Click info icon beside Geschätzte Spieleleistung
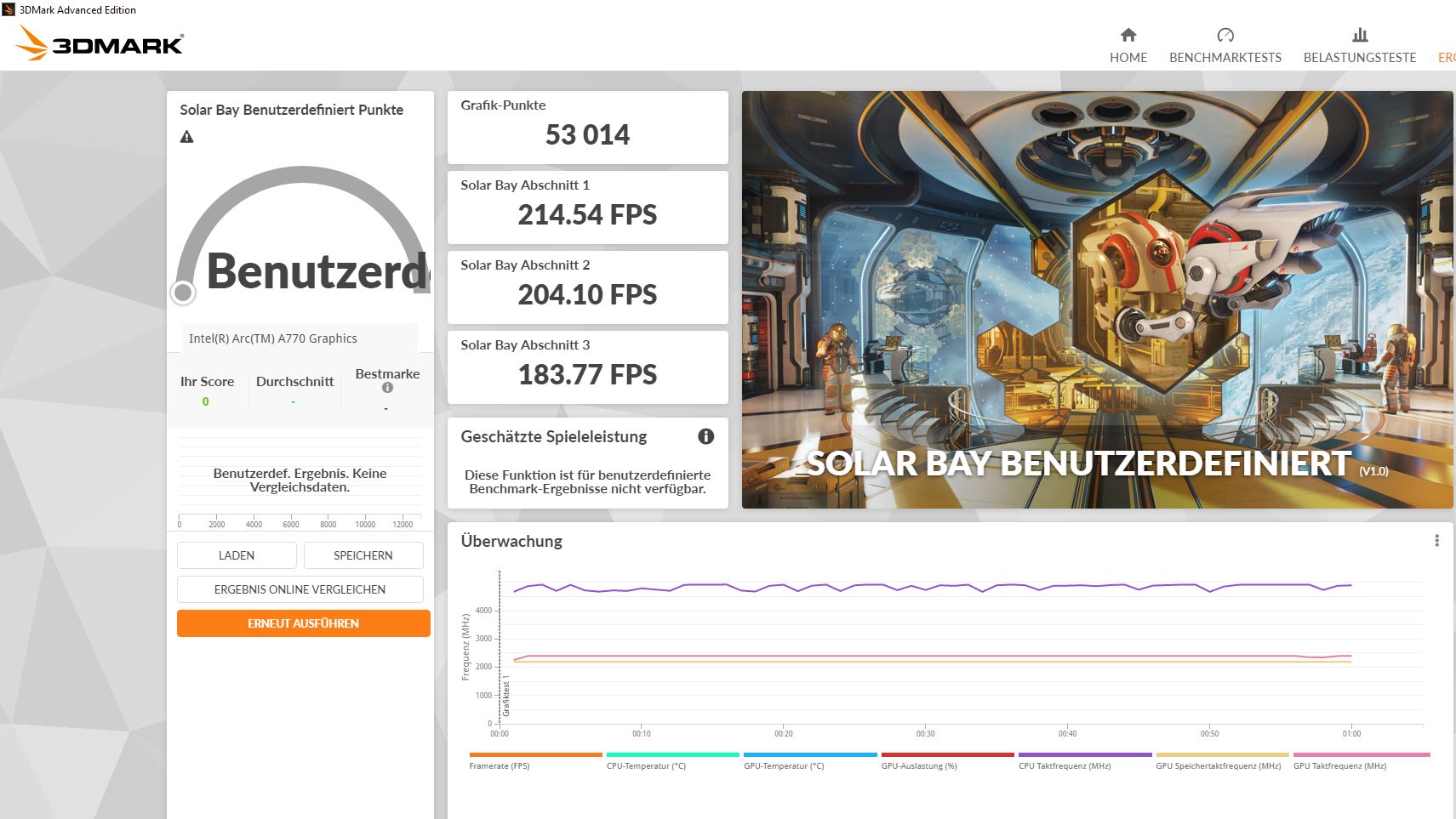 click(x=705, y=436)
